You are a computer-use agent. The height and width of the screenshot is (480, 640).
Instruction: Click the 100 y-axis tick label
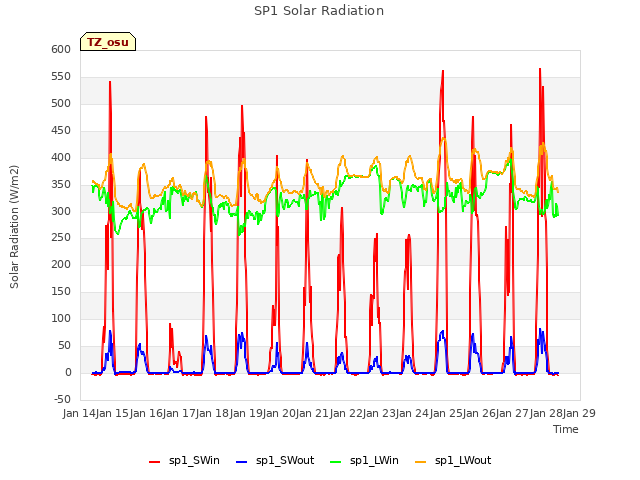(61, 318)
